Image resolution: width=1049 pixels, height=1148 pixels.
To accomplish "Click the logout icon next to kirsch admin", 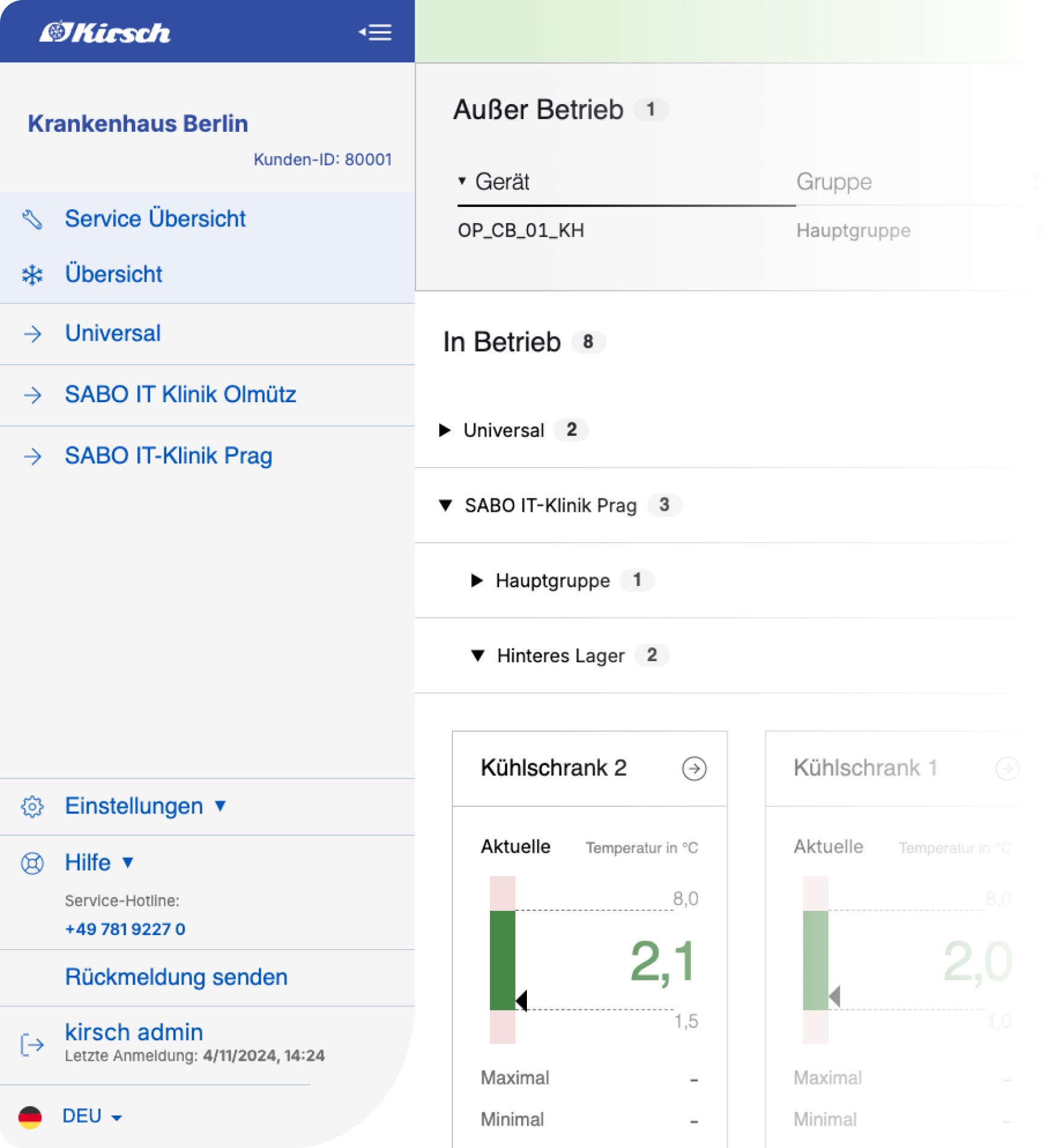I will pyautogui.click(x=32, y=1045).
